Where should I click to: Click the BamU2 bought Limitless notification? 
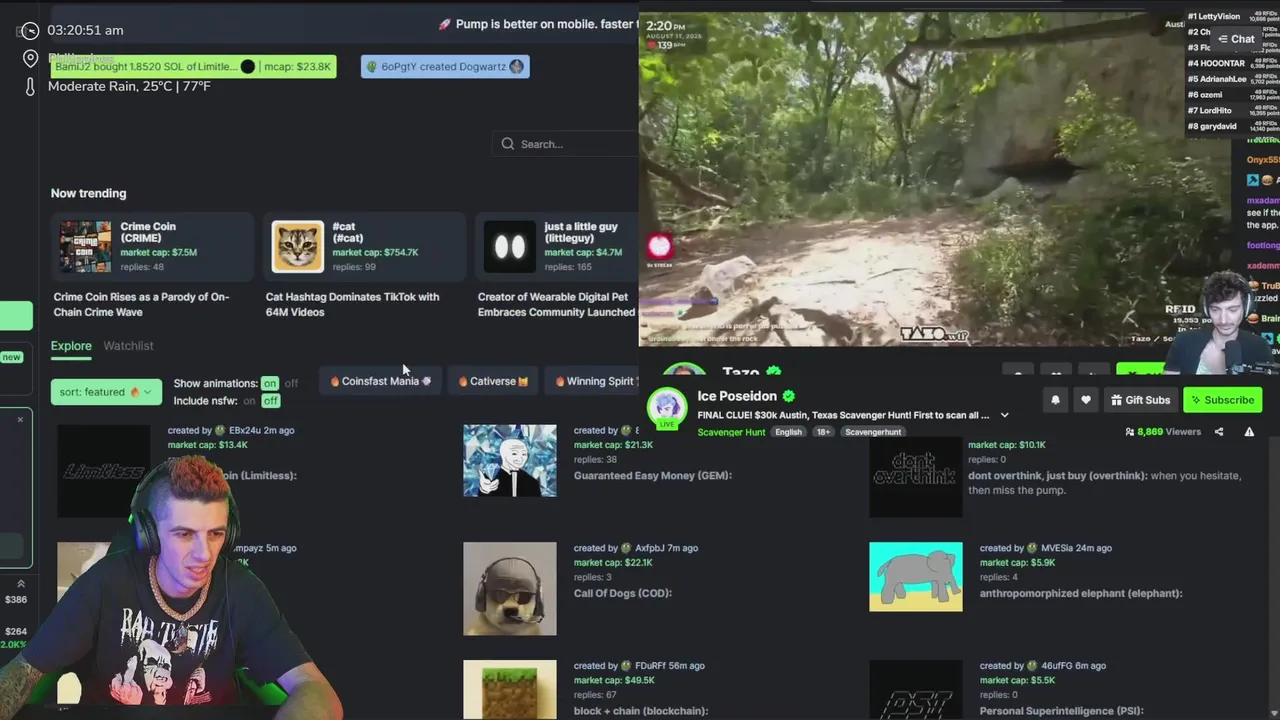click(193, 67)
